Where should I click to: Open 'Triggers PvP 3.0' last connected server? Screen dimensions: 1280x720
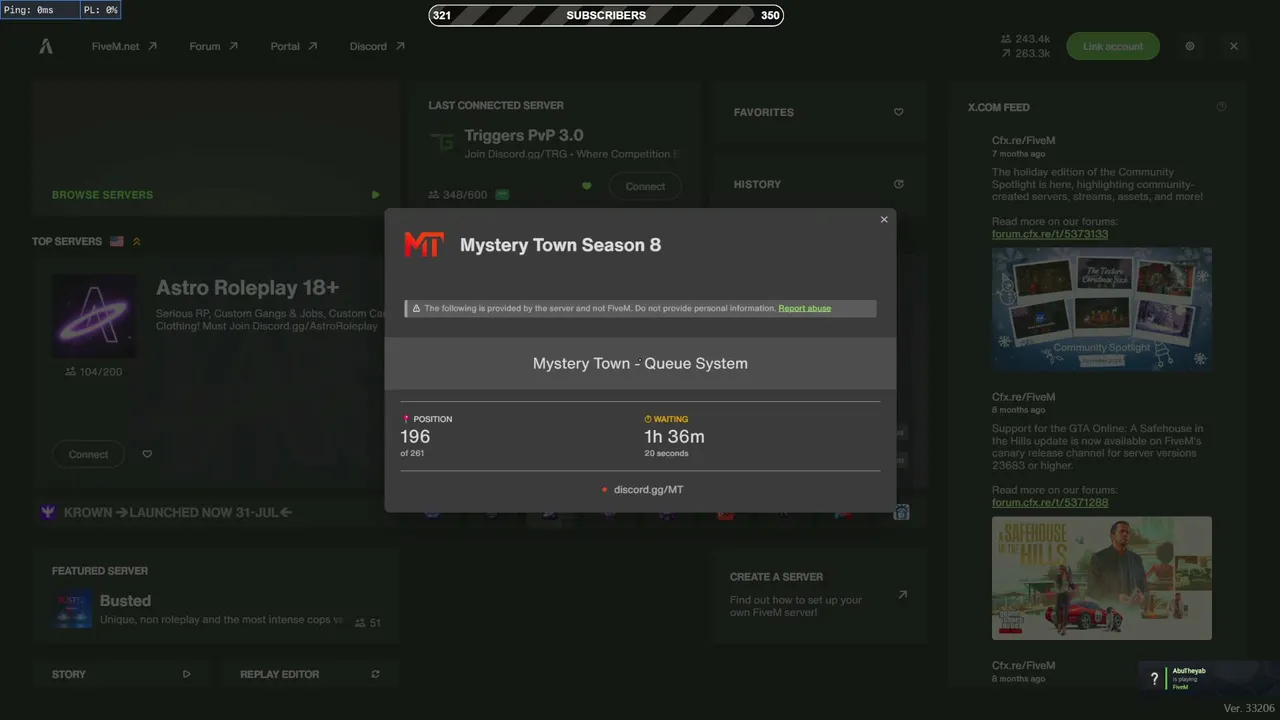pos(524,135)
